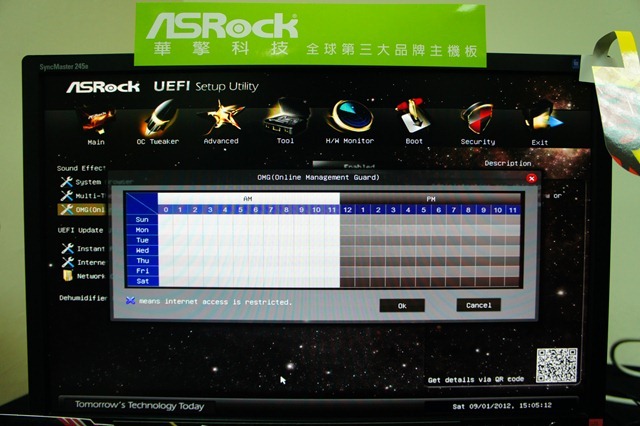Screen dimensions: 640x426
Task: Click the AM hour 5 column header
Action: (x=241, y=210)
